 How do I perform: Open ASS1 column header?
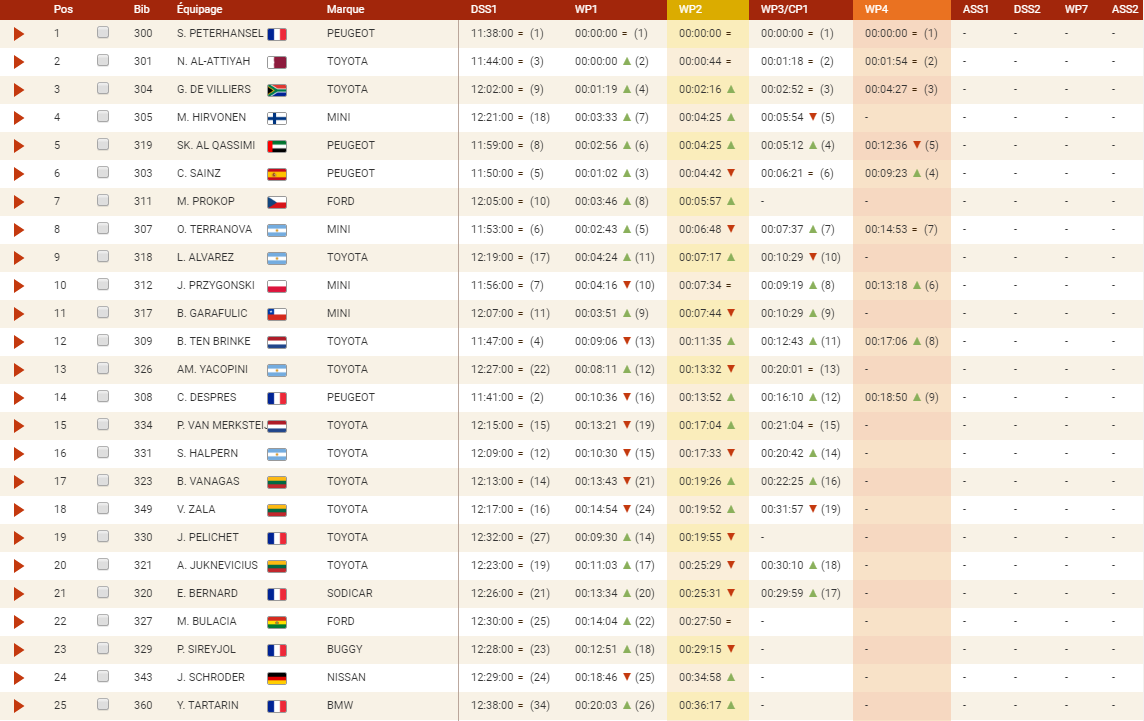click(975, 9)
